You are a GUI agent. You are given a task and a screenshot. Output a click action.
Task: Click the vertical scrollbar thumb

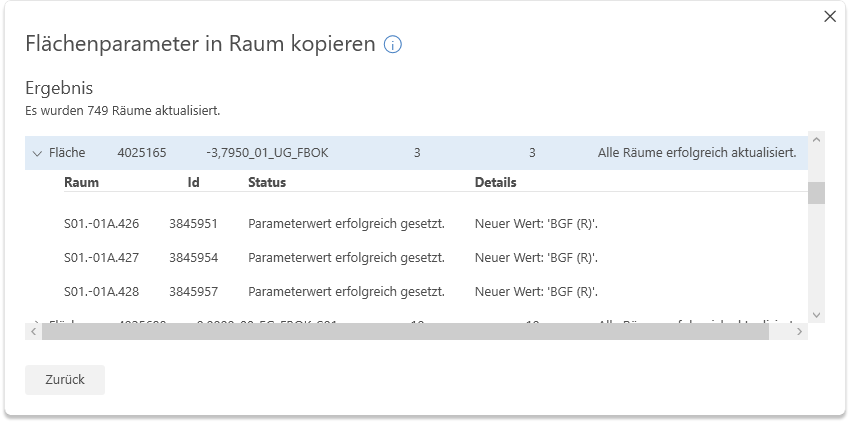(816, 192)
